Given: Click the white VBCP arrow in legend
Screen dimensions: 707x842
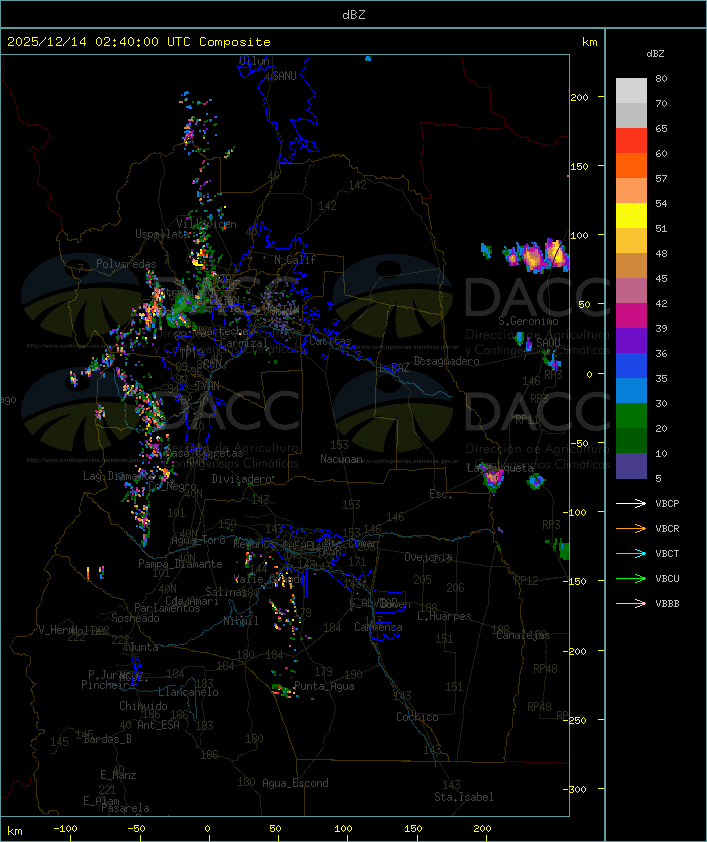Looking at the screenshot, I should coord(631,503).
